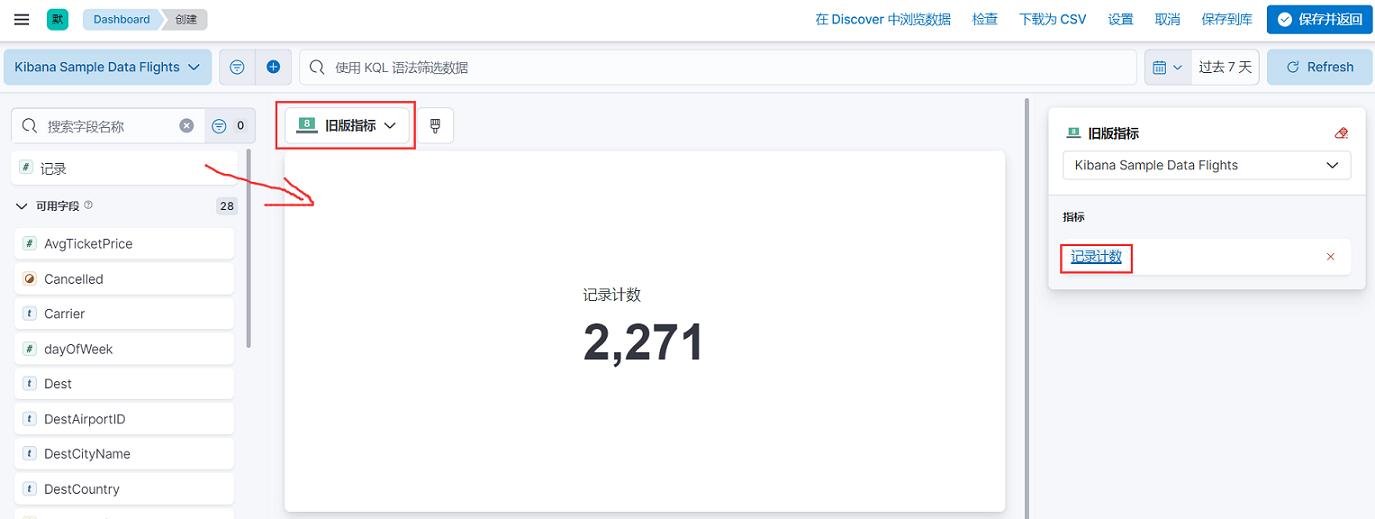Focus the KQL query input field
Viewport: 1375px width, 519px height.
pos(718,67)
